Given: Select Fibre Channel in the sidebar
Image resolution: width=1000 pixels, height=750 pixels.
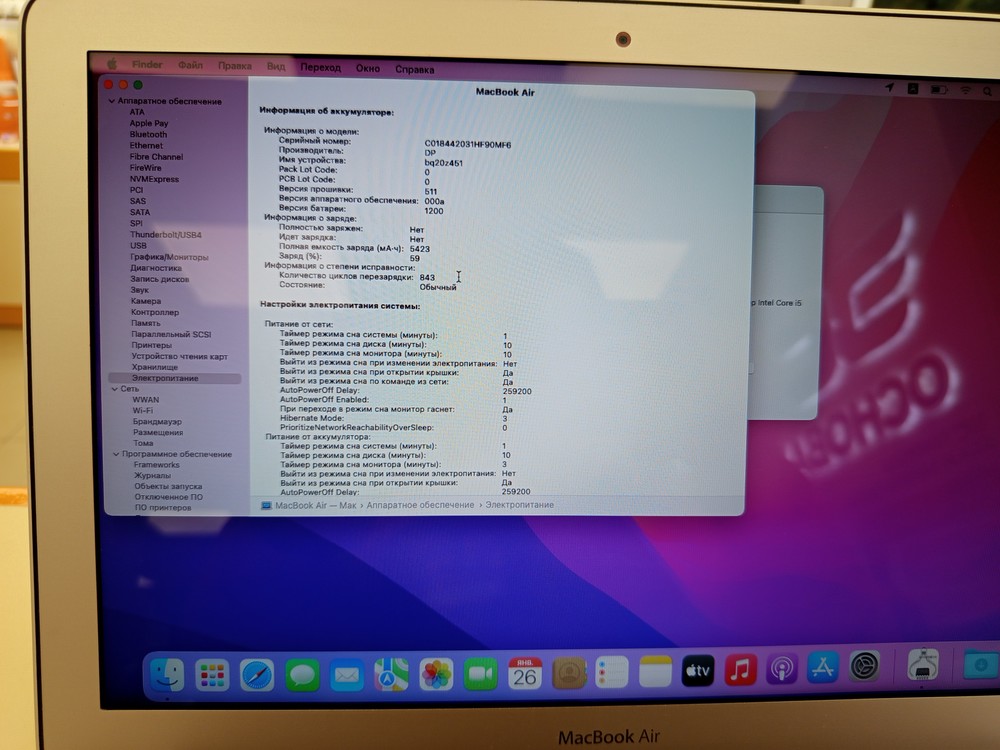Looking at the screenshot, I should coord(156,156).
